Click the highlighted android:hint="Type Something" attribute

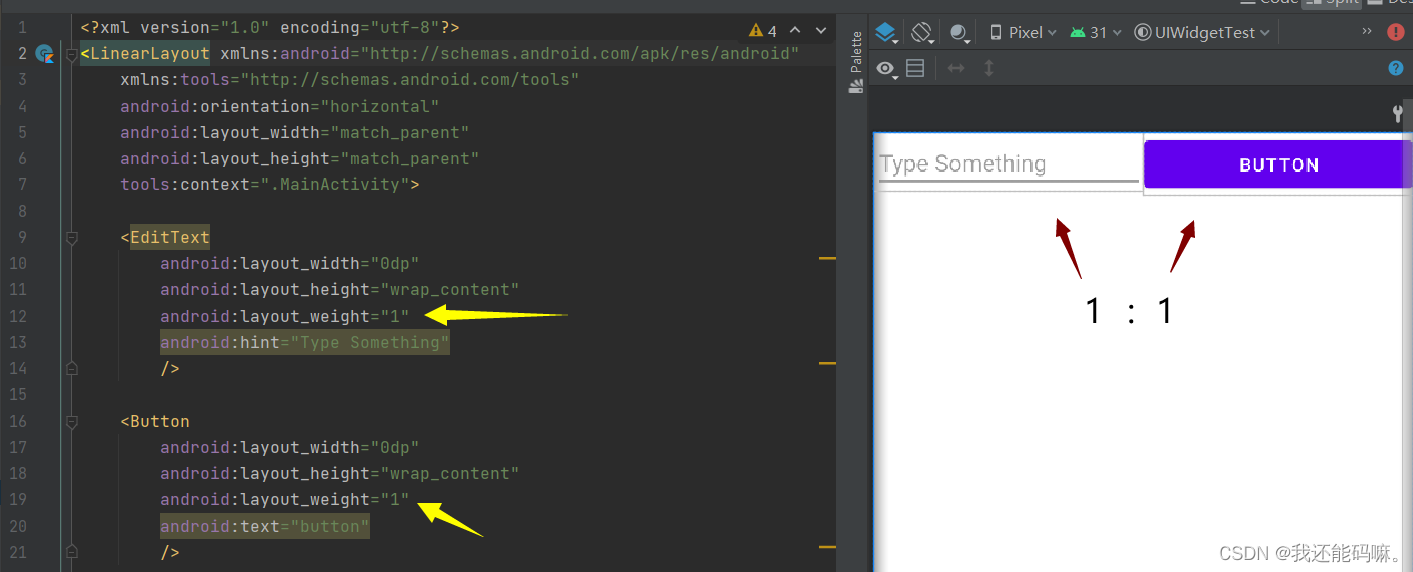point(305,343)
